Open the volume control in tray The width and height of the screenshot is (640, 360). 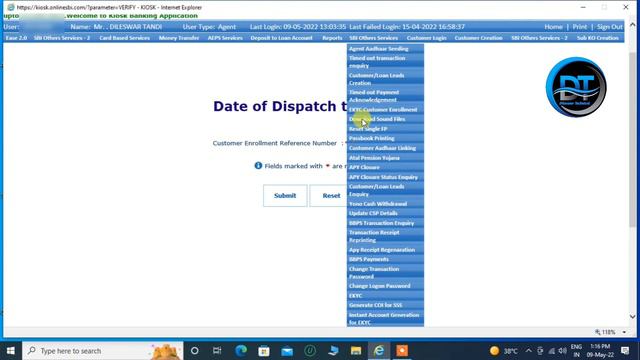click(x=563, y=351)
